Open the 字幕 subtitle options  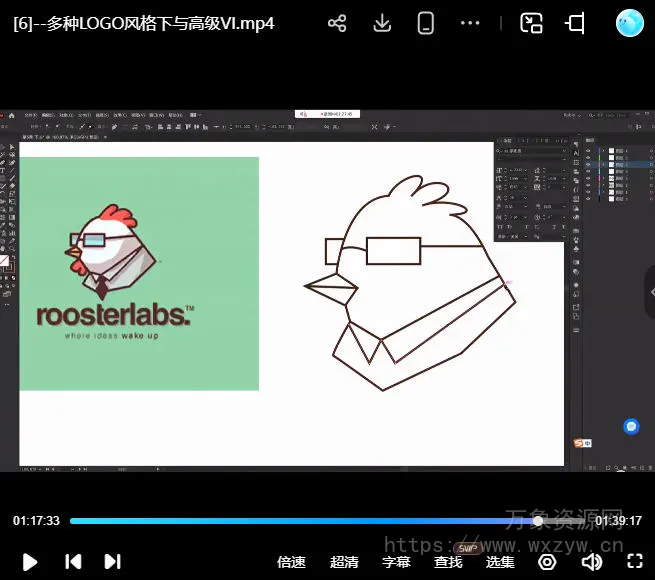[x=396, y=562]
